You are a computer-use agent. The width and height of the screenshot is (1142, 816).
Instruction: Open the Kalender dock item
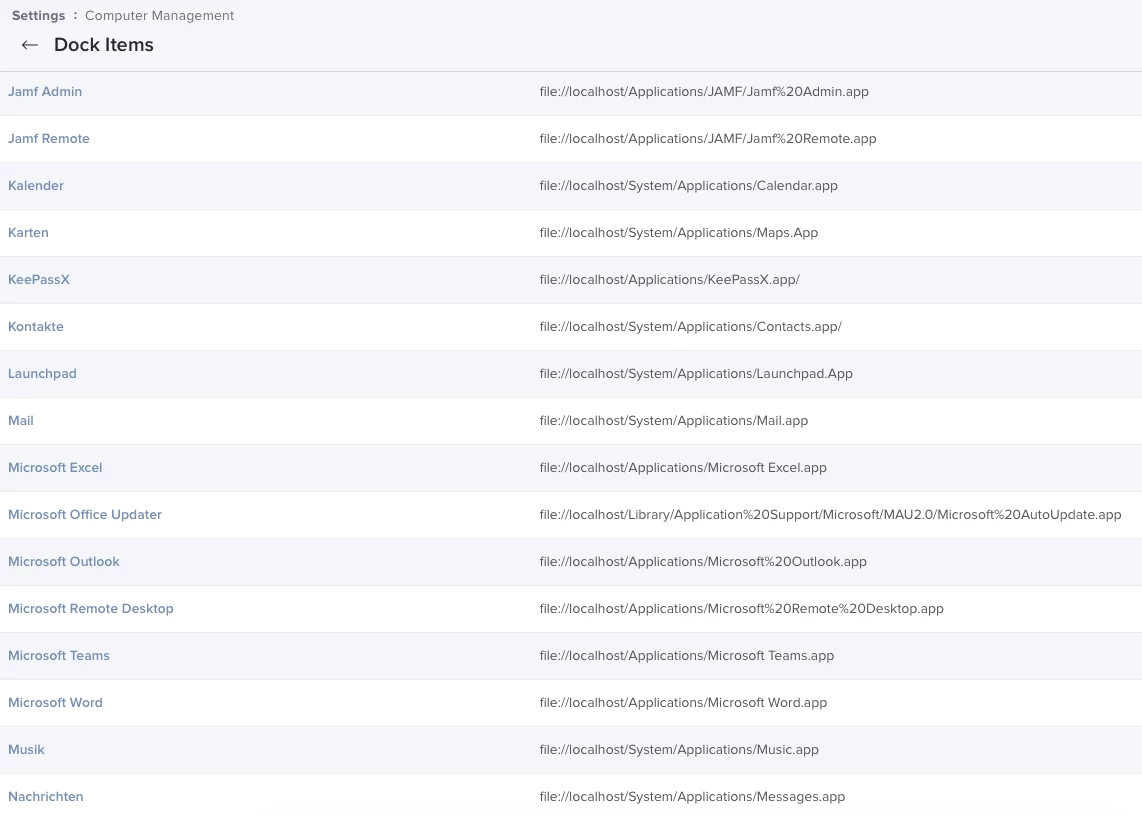[x=36, y=186]
